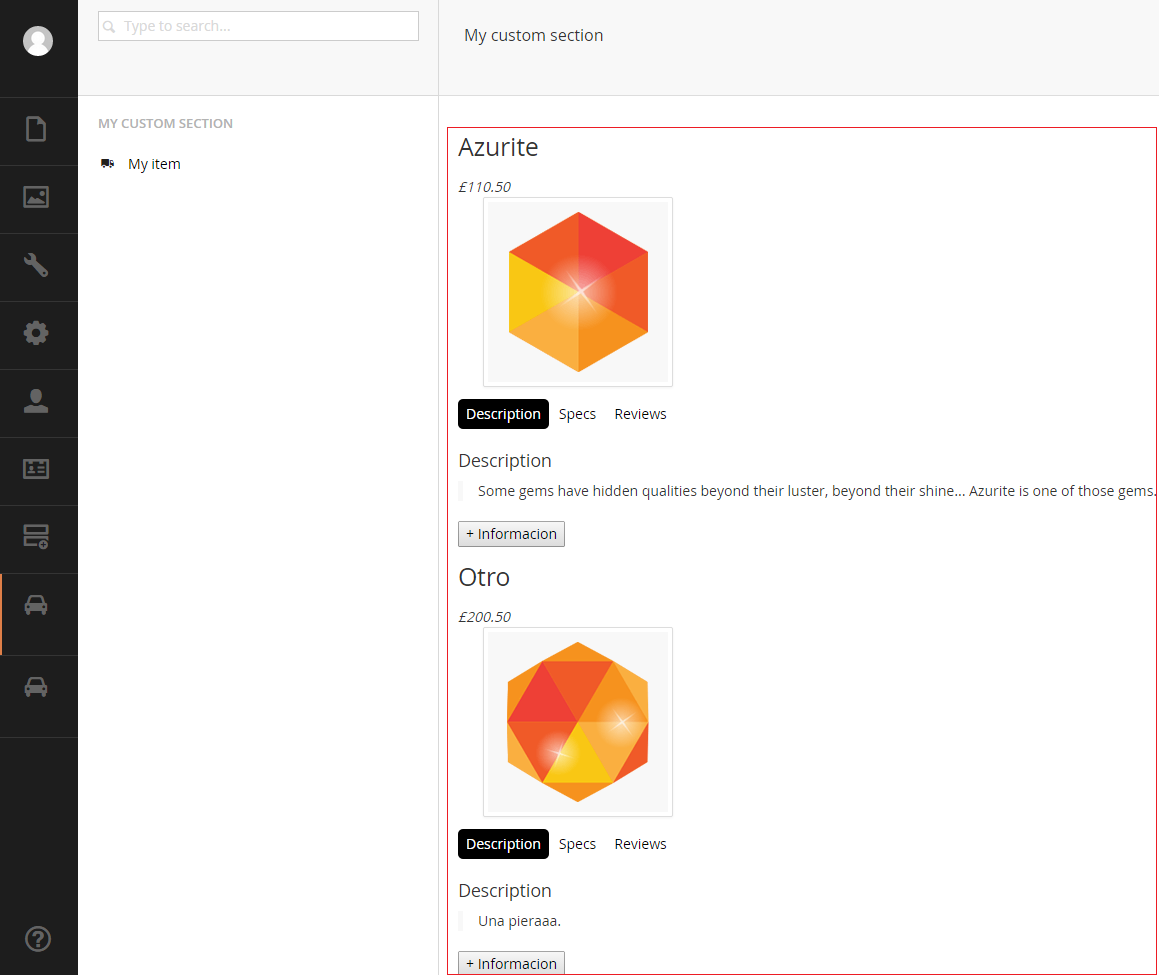
Task: Click the Otro product heading
Action: tap(484, 577)
